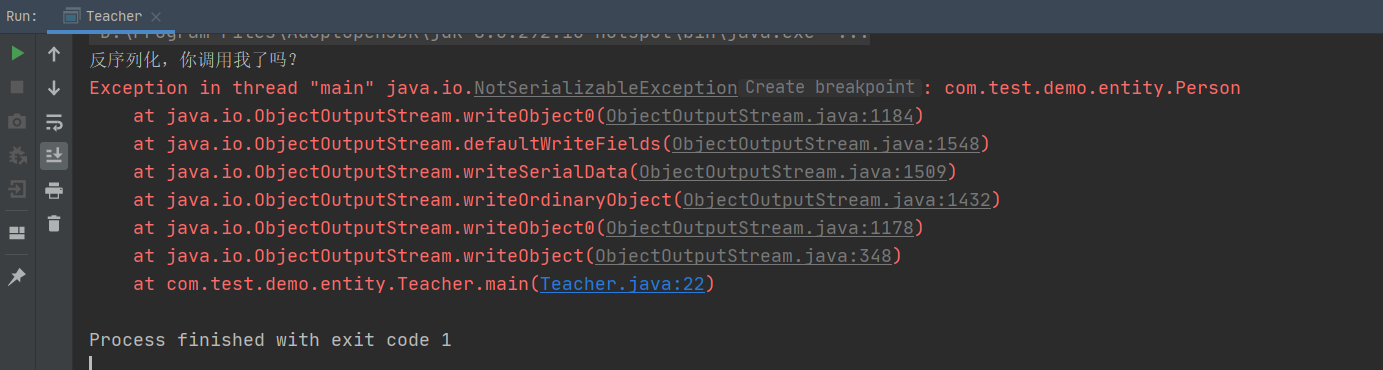Click 'Process finished with exit code 1' text
This screenshot has width=1383, height=370.
point(270,340)
